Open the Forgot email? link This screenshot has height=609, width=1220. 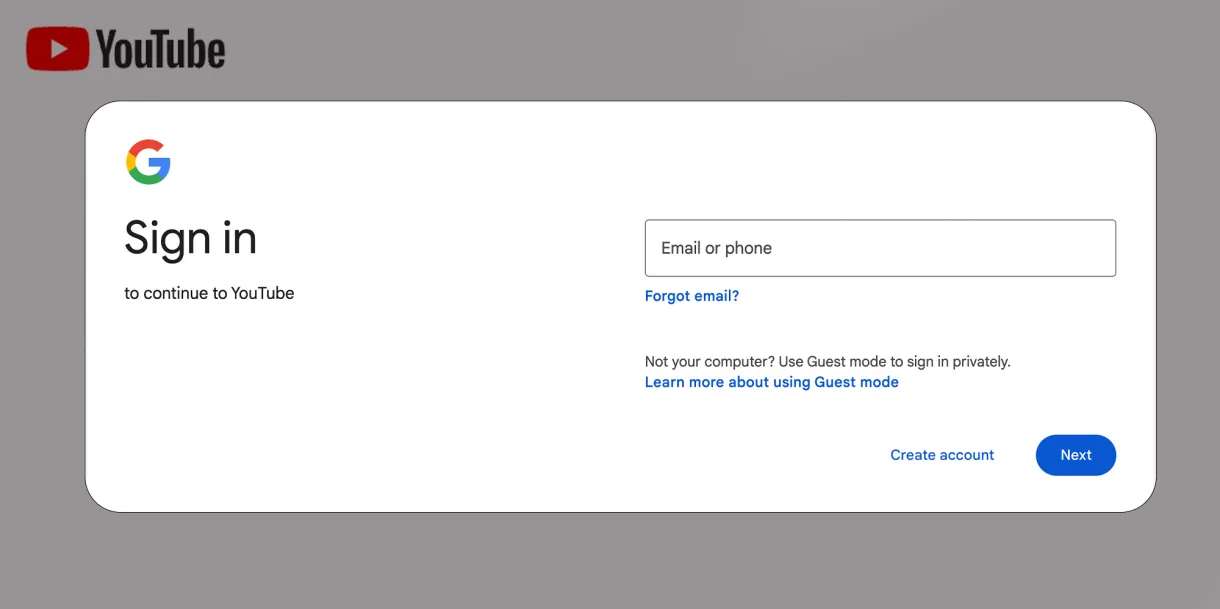click(692, 296)
